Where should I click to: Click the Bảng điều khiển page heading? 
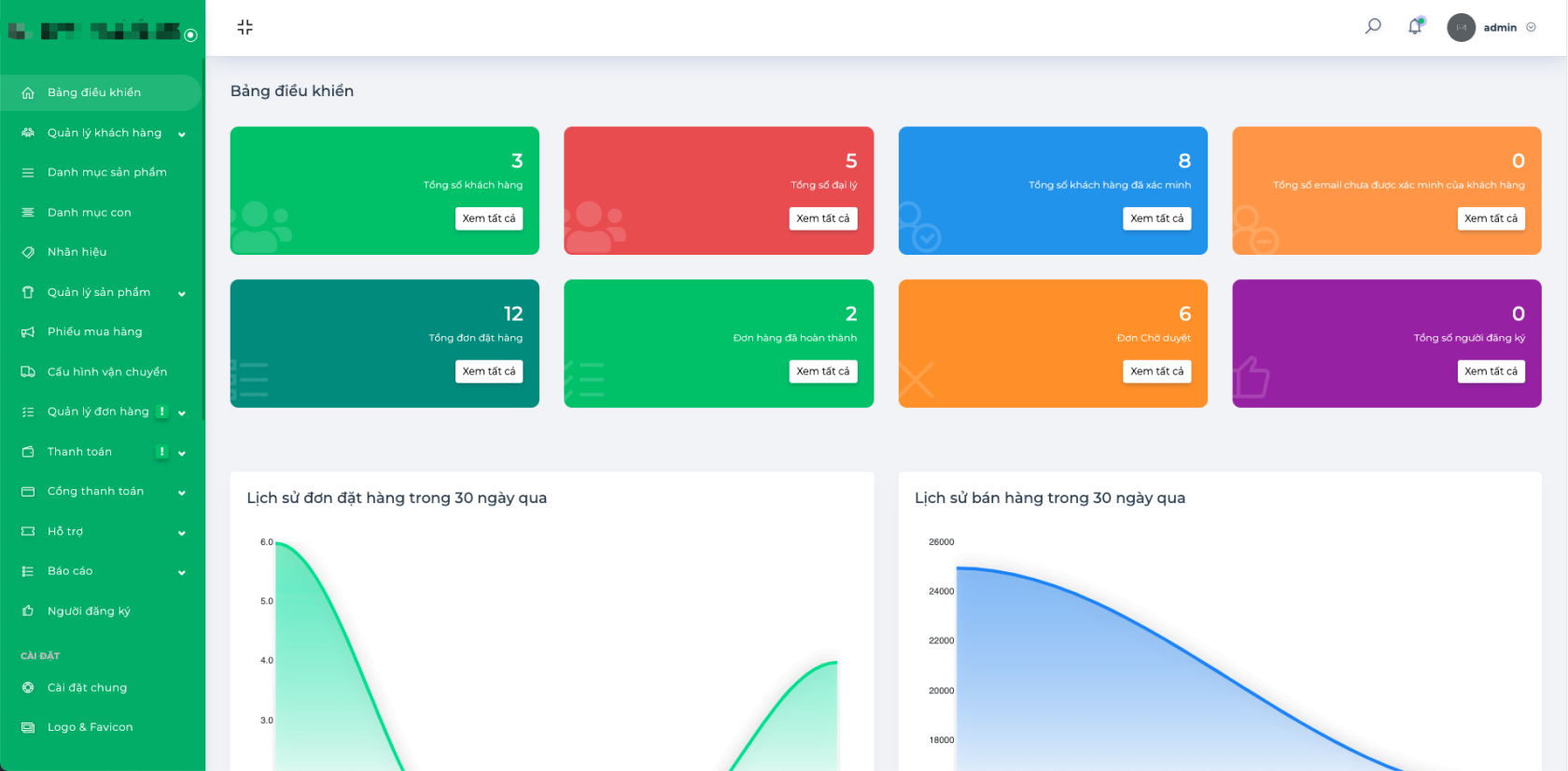[292, 91]
